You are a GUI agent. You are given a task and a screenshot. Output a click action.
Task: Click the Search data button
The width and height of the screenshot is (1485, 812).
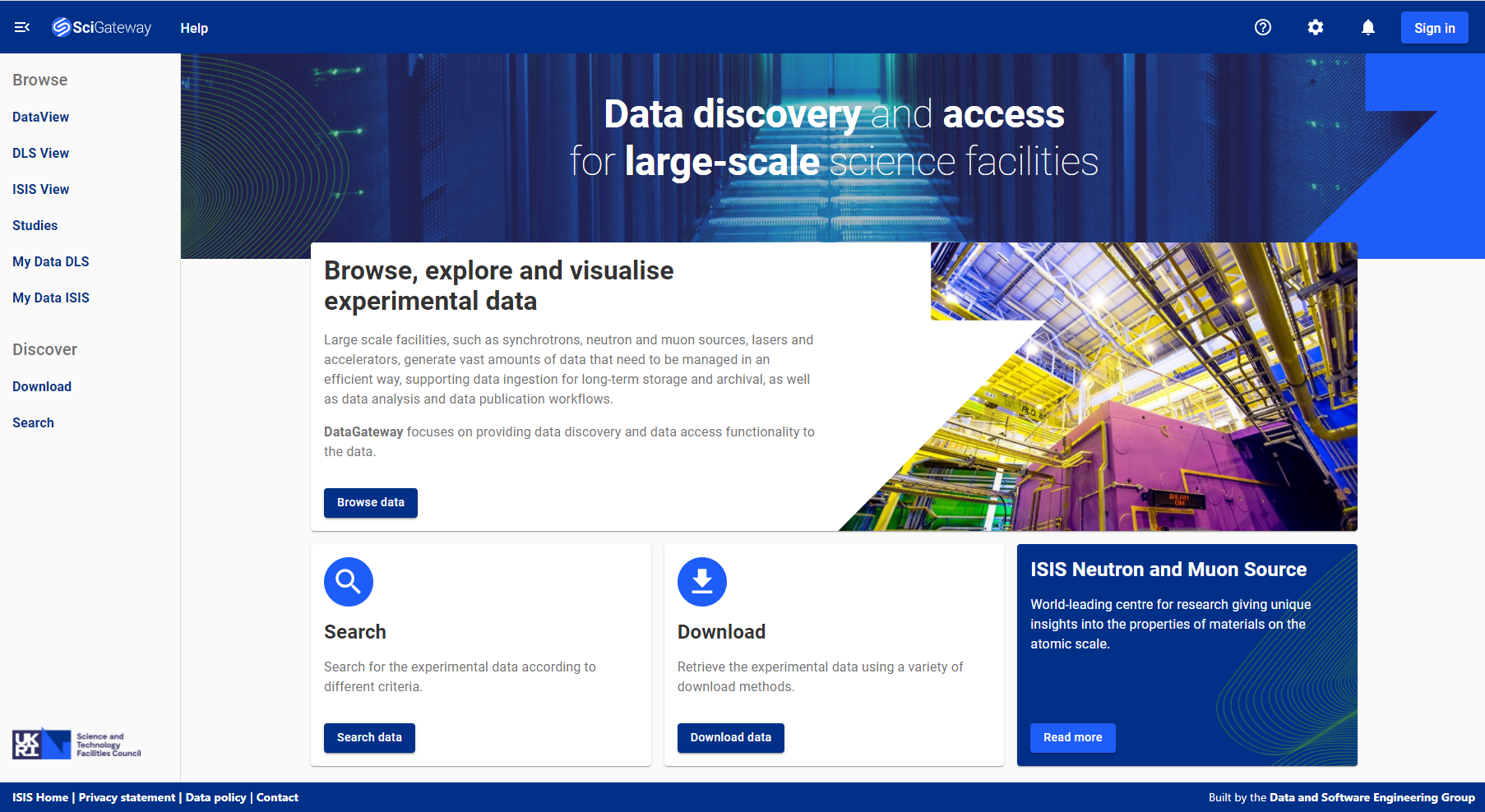tap(368, 737)
